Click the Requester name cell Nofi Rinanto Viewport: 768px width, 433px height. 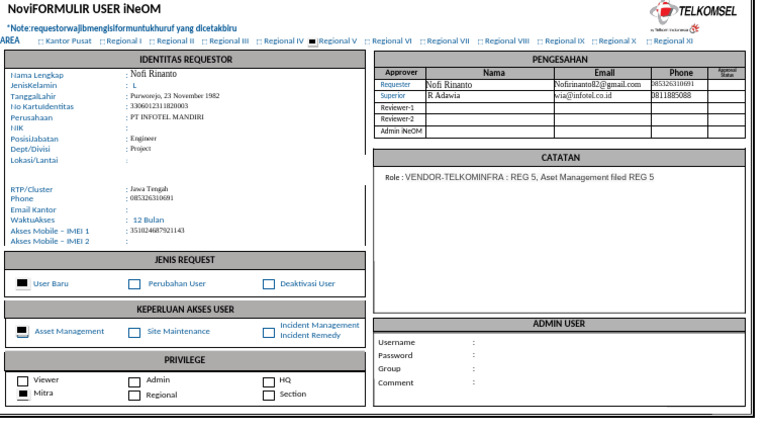point(490,85)
